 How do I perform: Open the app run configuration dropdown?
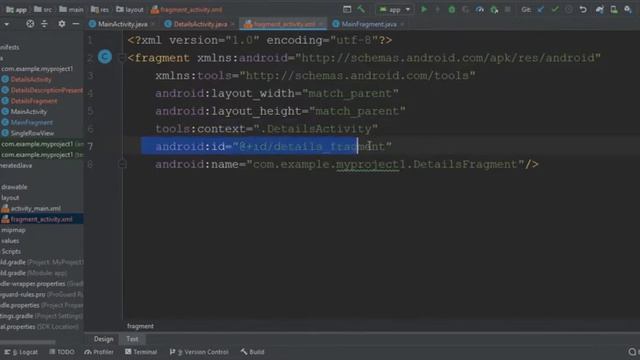pos(394,9)
